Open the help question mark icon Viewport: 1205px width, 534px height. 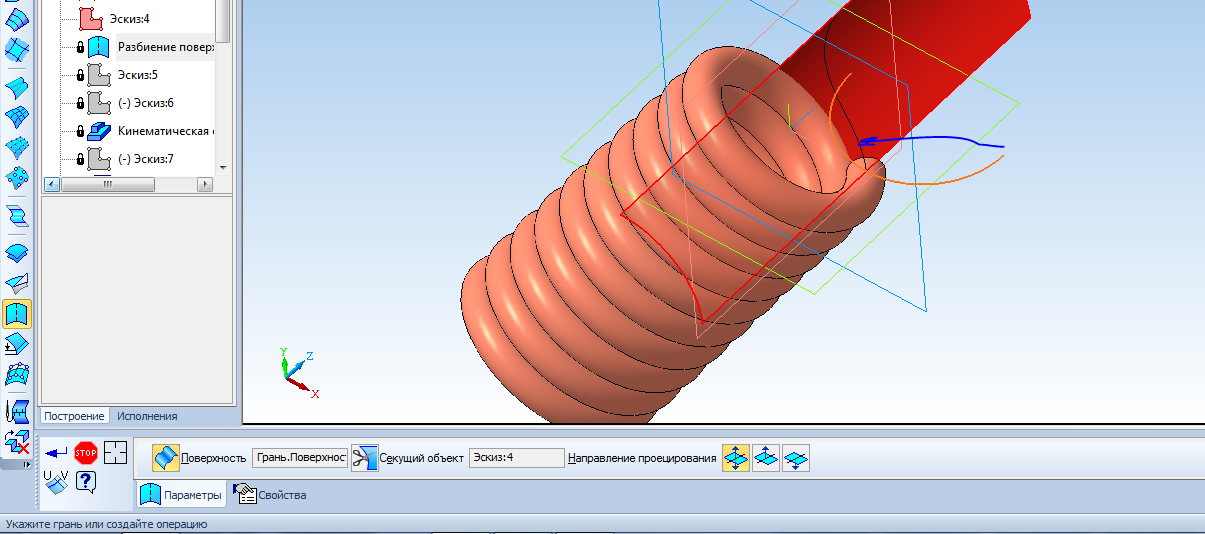pyautogui.click(x=86, y=482)
